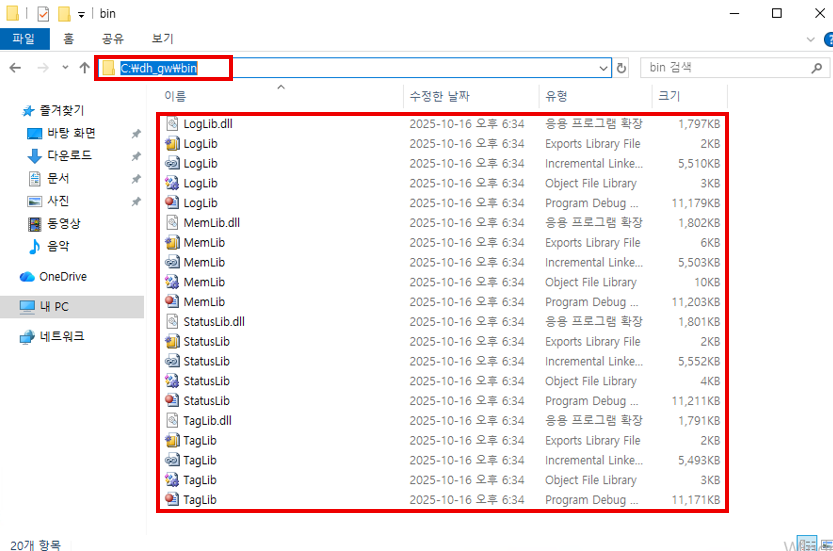The height and width of the screenshot is (551, 833).
Task: Open 내 PC in navigation pane
Action: coord(54,307)
